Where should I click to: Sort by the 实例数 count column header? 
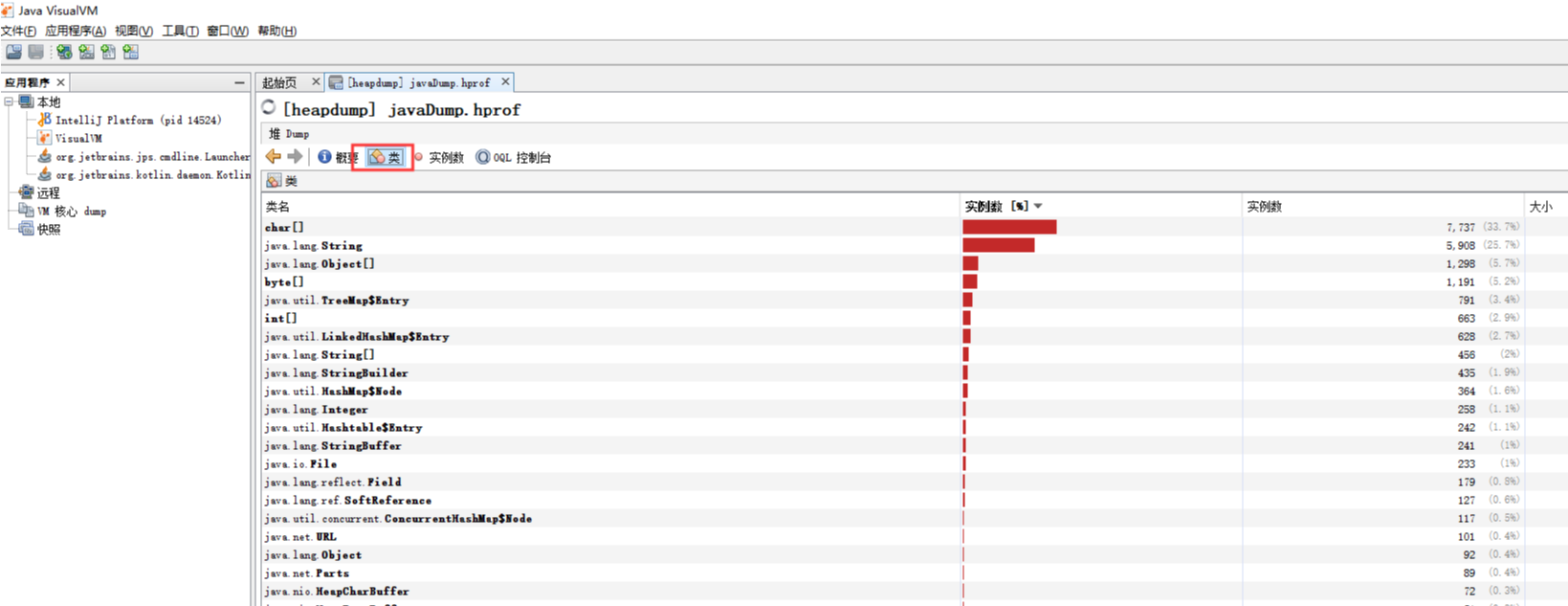pyautogui.click(x=1382, y=206)
